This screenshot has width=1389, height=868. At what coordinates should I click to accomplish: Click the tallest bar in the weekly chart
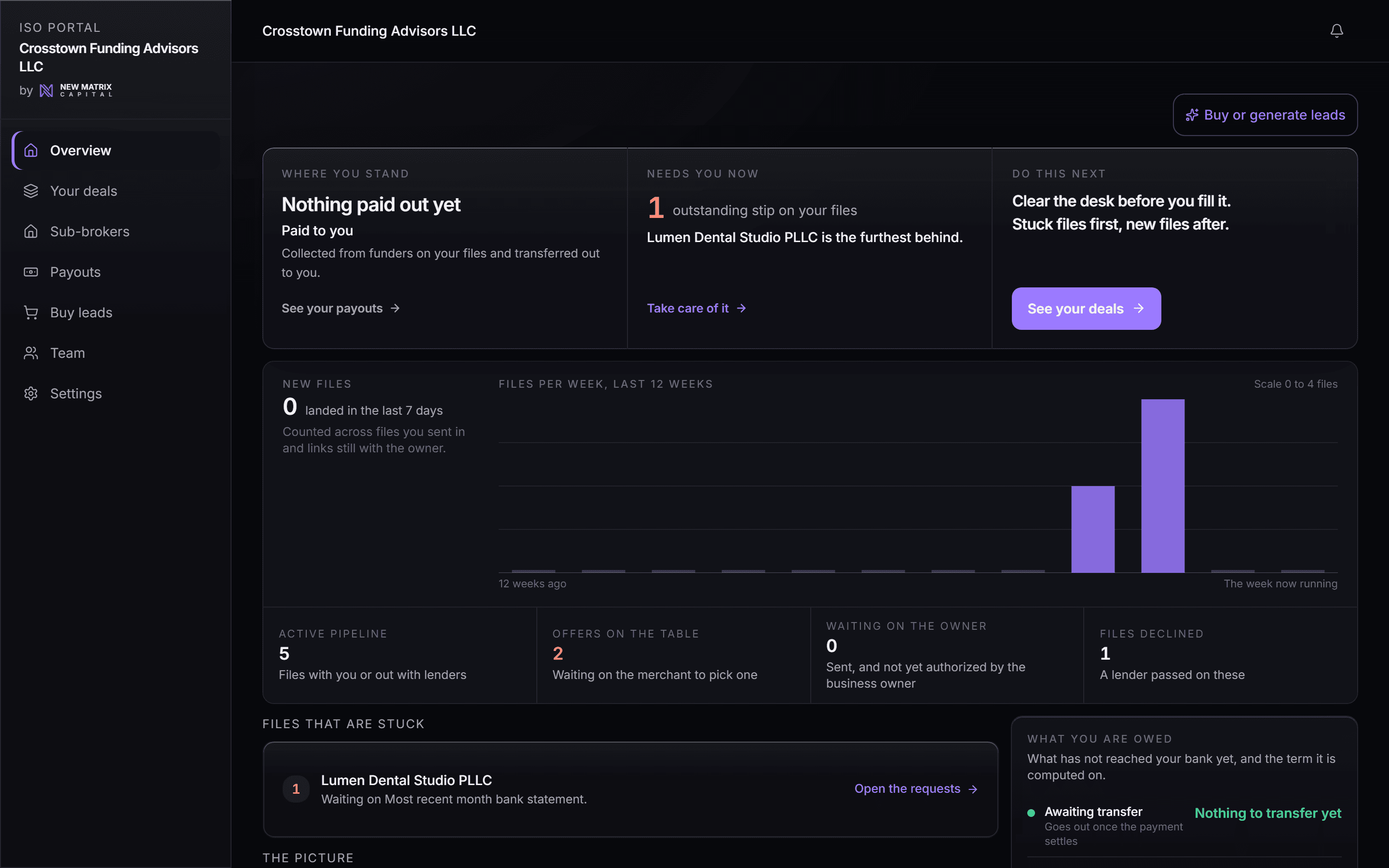coord(1162,486)
